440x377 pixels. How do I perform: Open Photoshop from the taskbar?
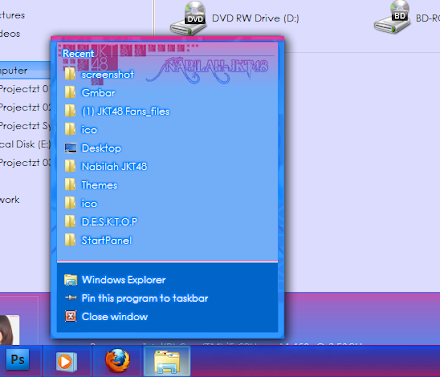point(17,360)
